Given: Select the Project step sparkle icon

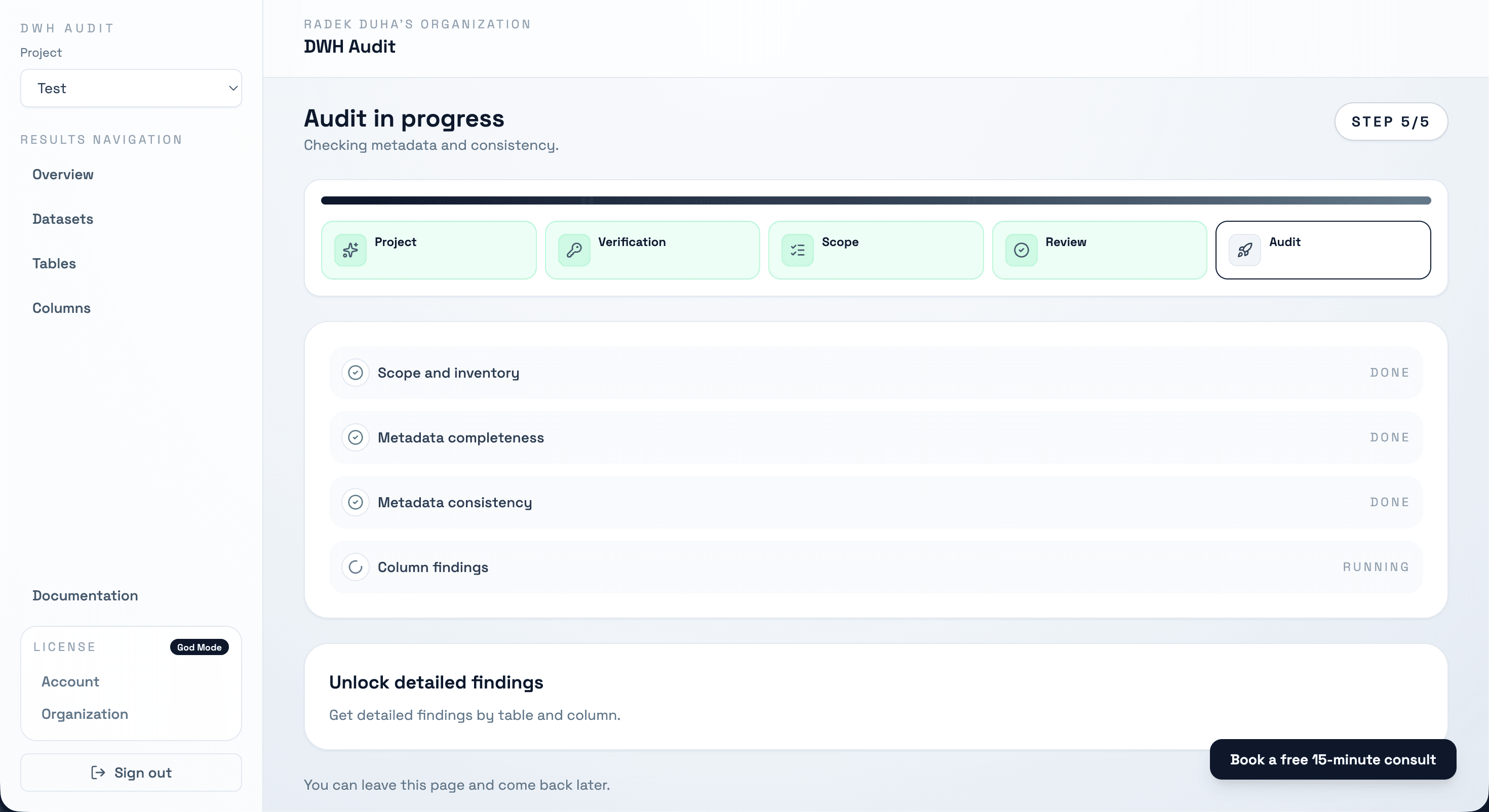Looking at the screenshot, I should pos(349,250).
